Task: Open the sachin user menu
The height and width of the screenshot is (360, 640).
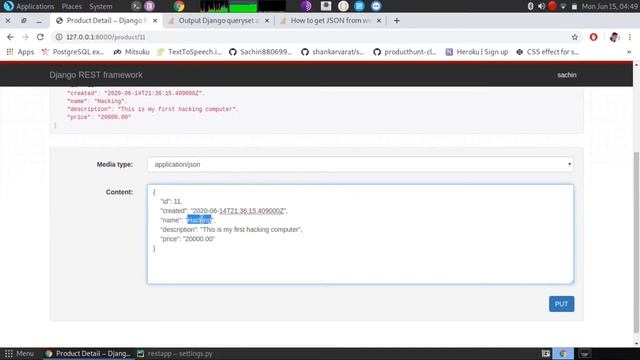Action: [567, 75]
